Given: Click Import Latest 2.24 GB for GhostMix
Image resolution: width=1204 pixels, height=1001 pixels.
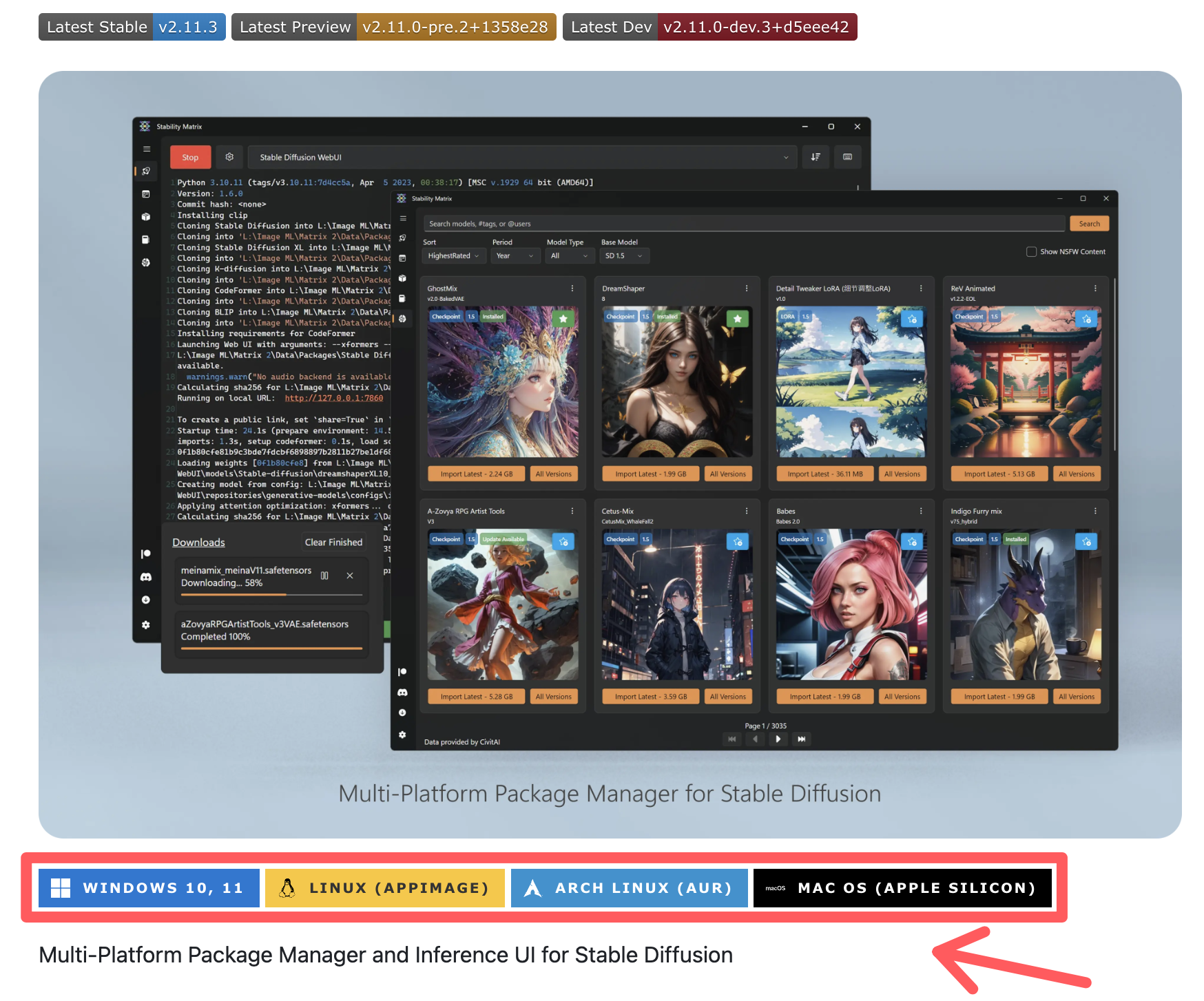Looking at the screenshot, I should [476, 474].
